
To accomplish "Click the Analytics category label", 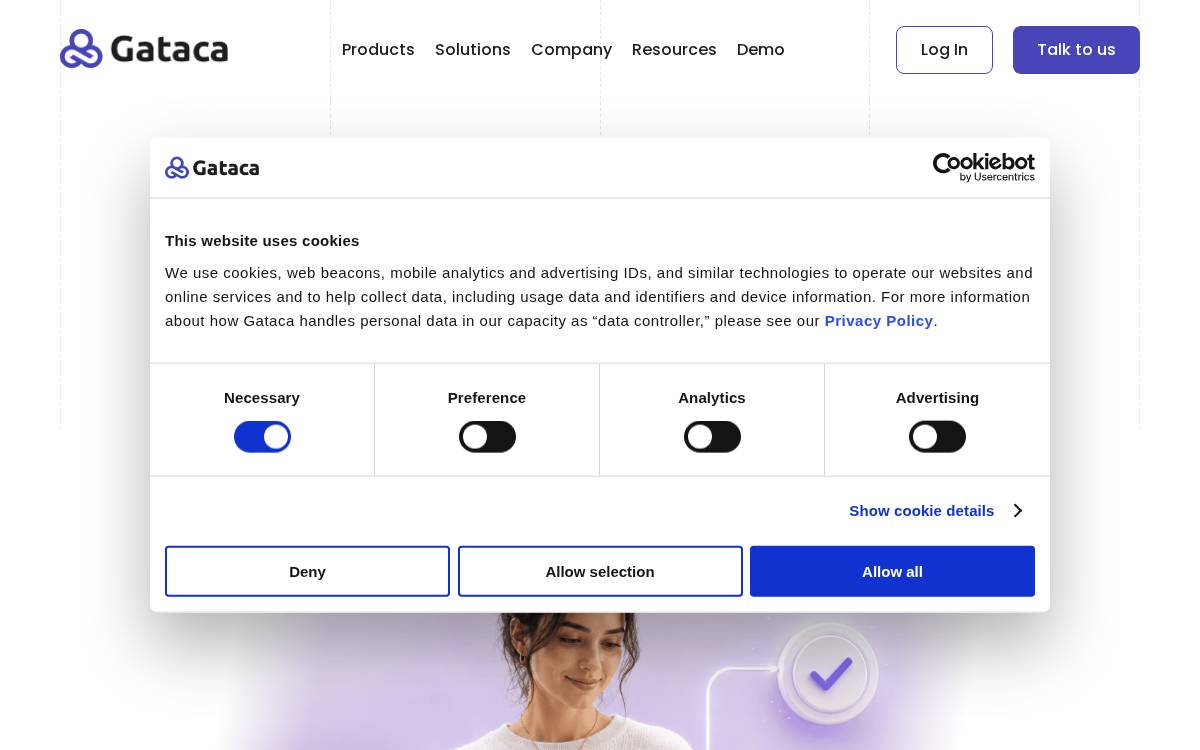I will click(712, 398).
